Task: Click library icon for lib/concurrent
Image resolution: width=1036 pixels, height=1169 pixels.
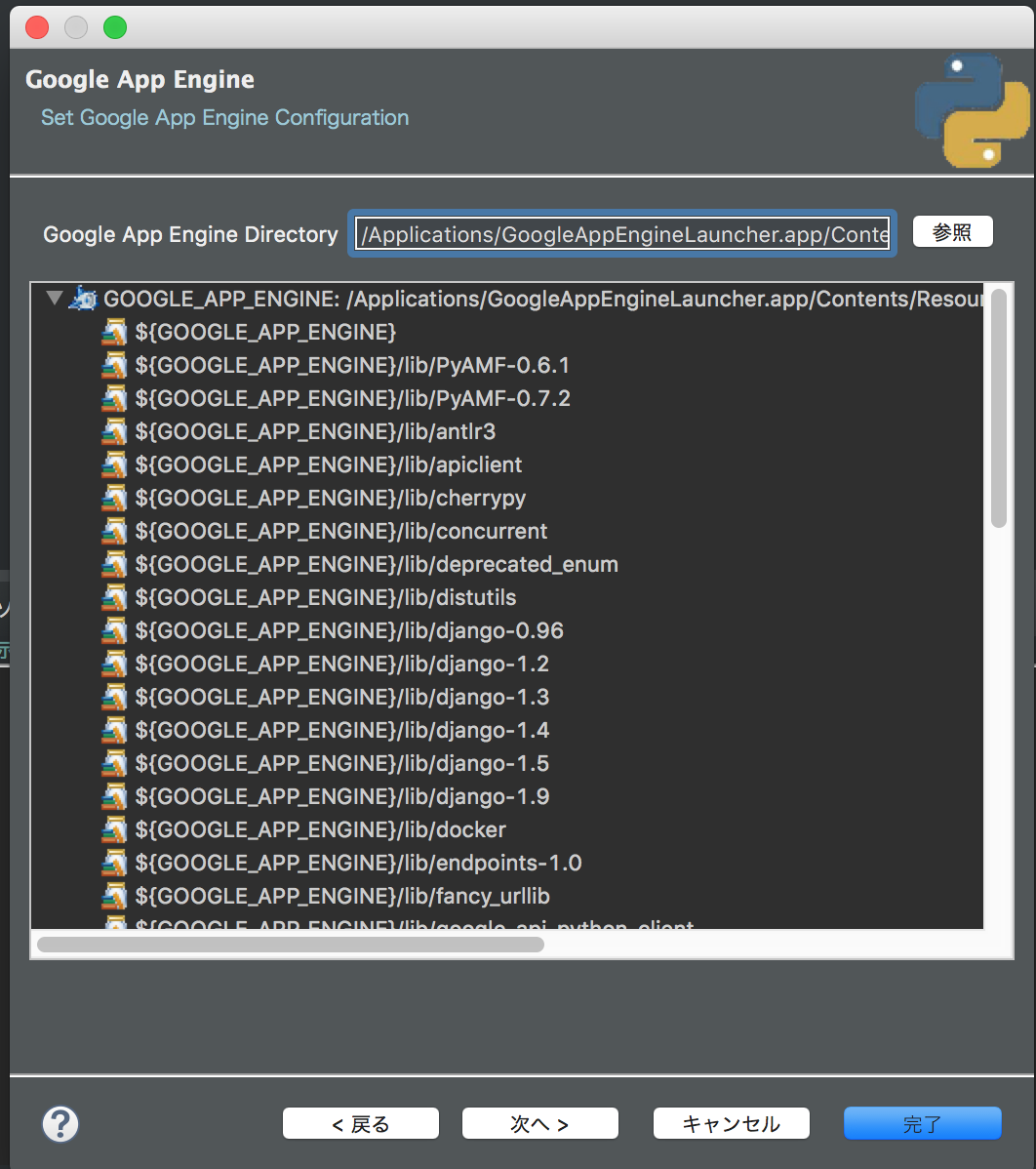Action: (114, 531)
